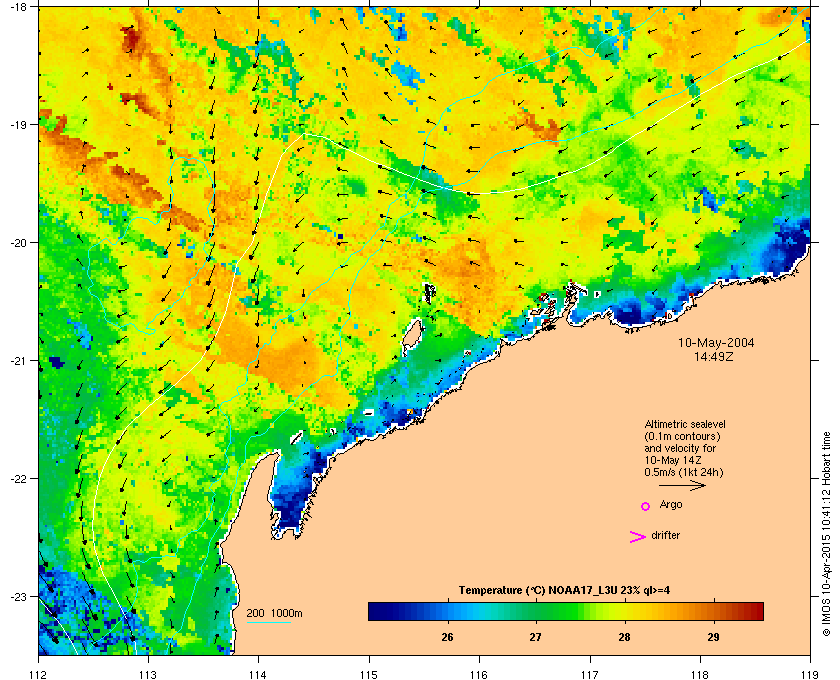The image size is (840, 680).
Task: Click the 'Argo' legend label
Action: click(x=671, y=505)
